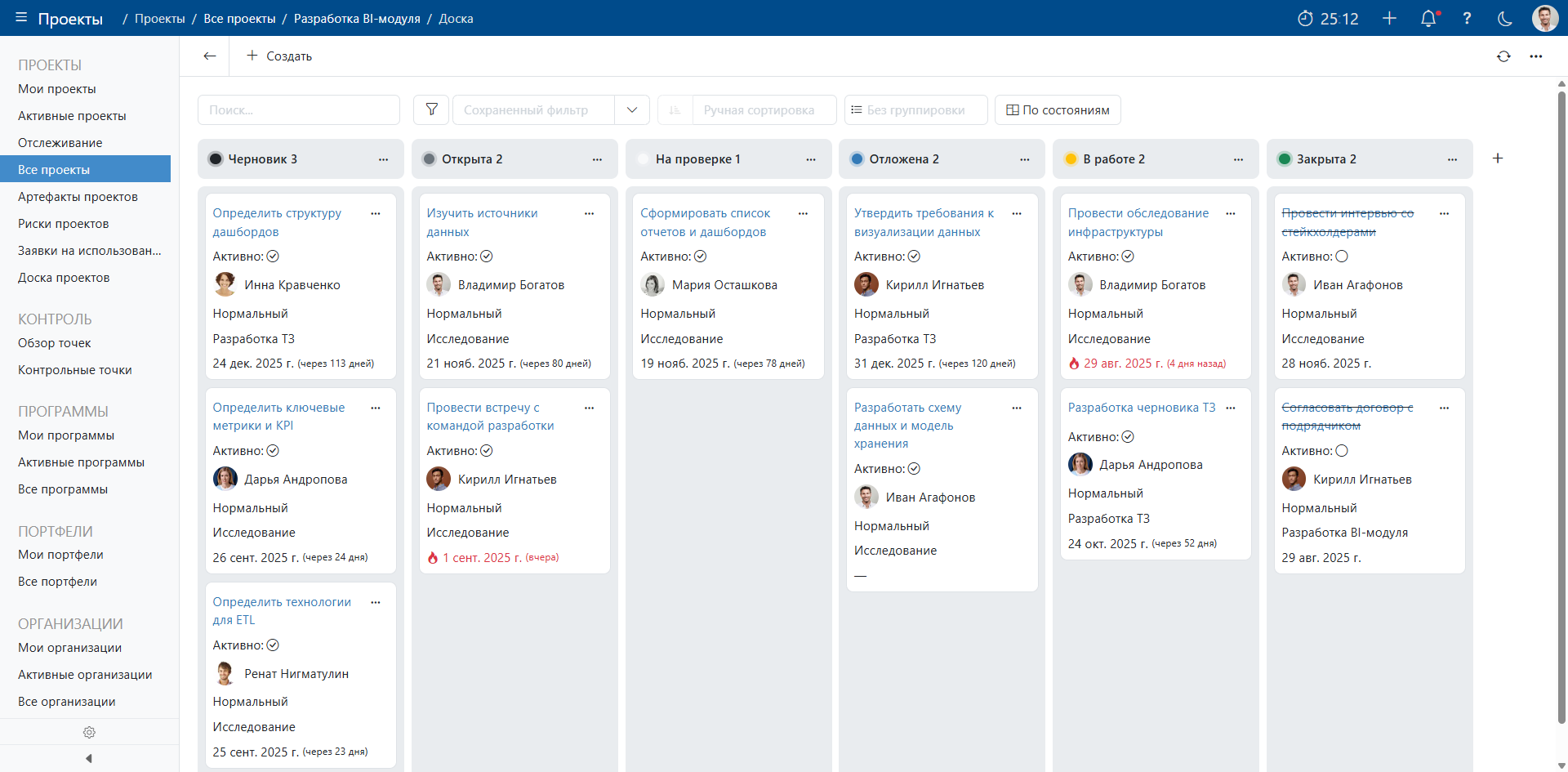Open the hamburger navigation menu

(21, 18)
